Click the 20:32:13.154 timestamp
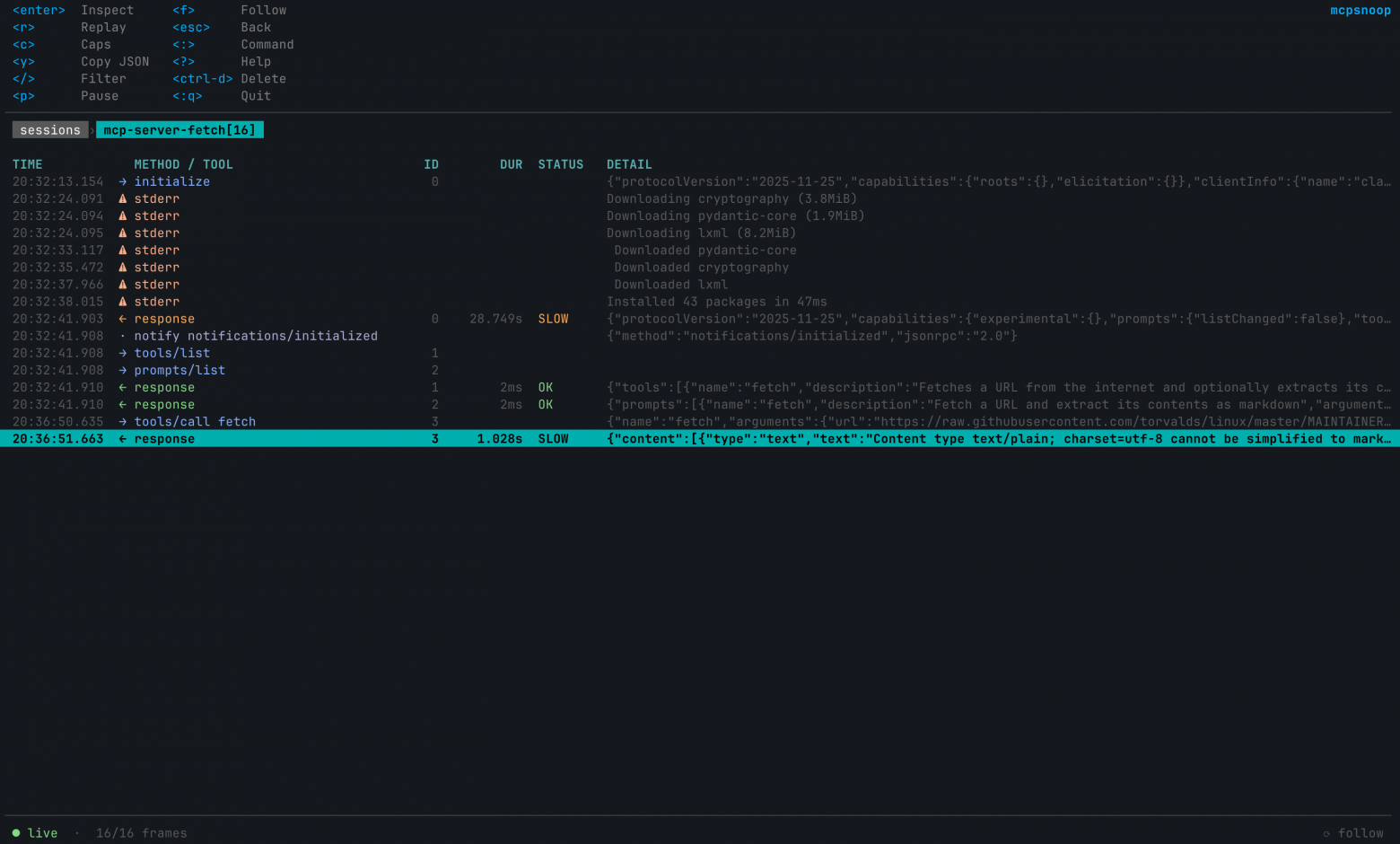1400x844 pixels. coord(58,181)
